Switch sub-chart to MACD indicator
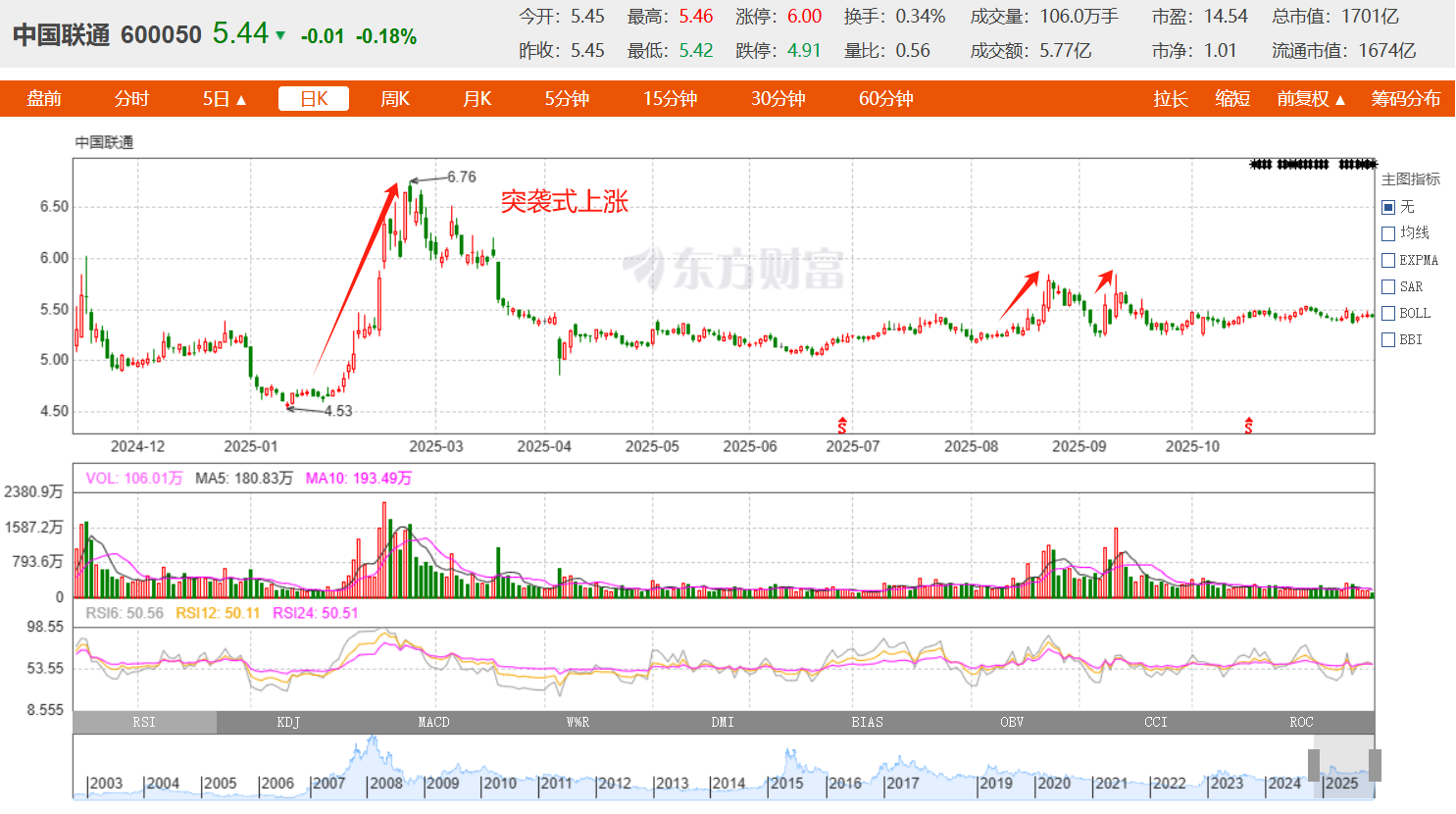 (x=433, y=722)
